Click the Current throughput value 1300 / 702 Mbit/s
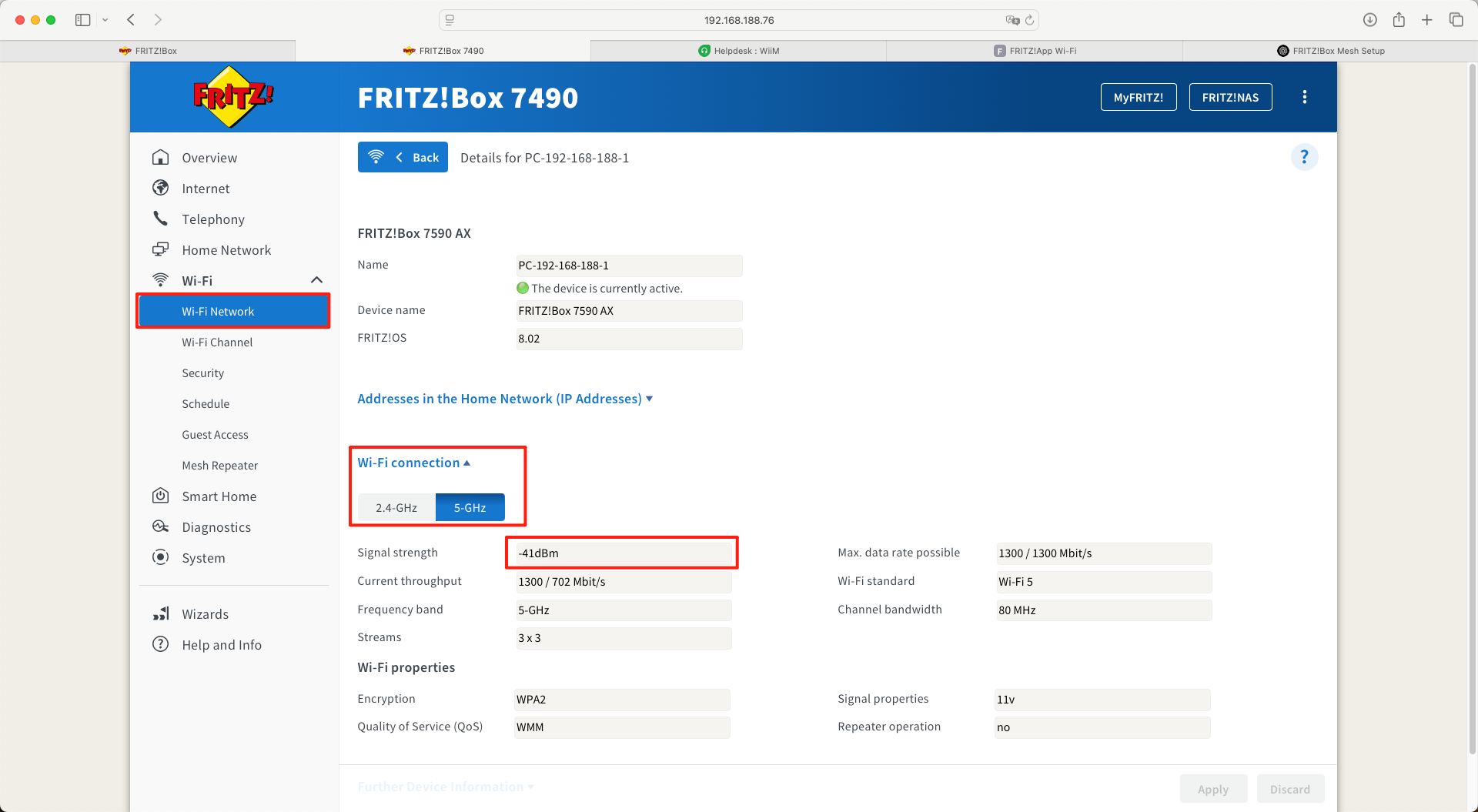This screenshot has width=1478, height=812. [624, 582]
